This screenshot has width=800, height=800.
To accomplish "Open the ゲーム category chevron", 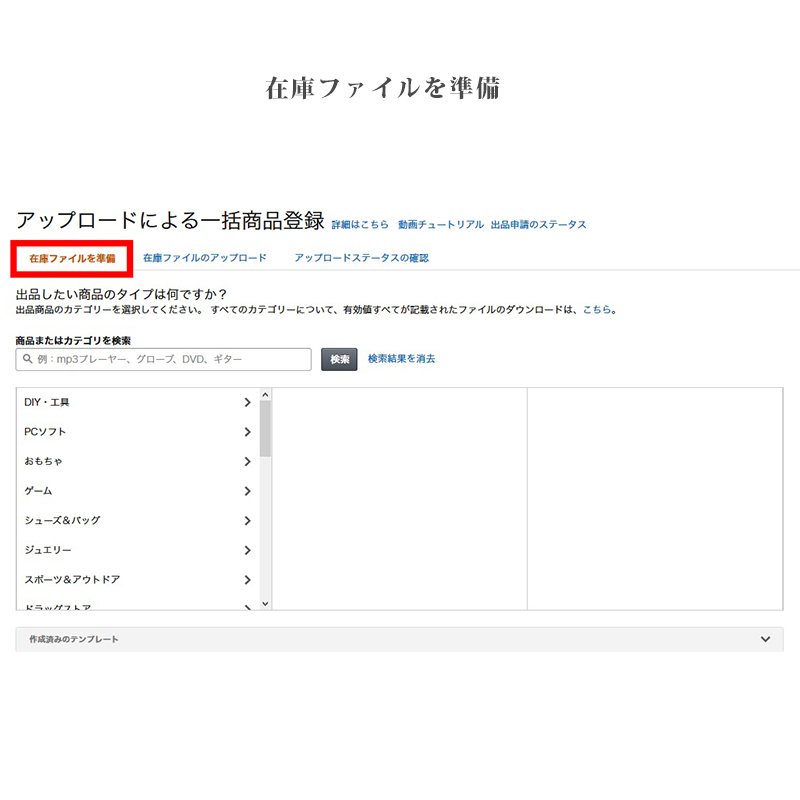I will [247, 491].
